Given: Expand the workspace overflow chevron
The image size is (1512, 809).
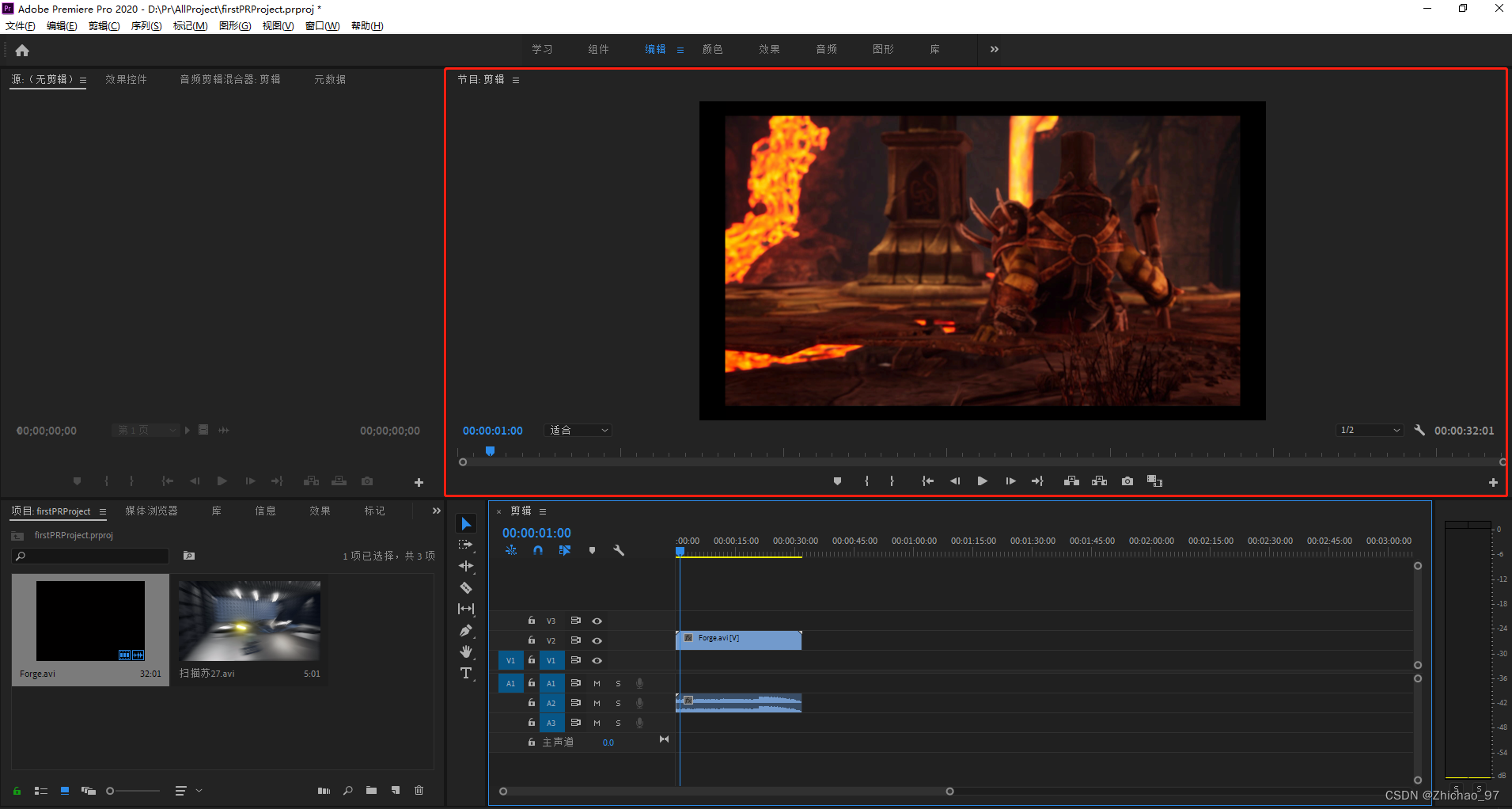Looking at the screenshot, I should 995,49.
